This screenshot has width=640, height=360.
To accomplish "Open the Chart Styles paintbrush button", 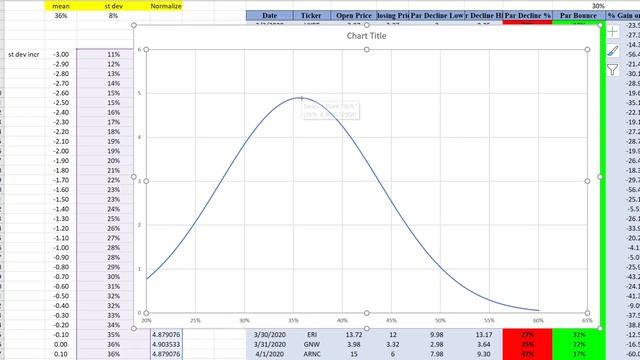I will 613,51.
